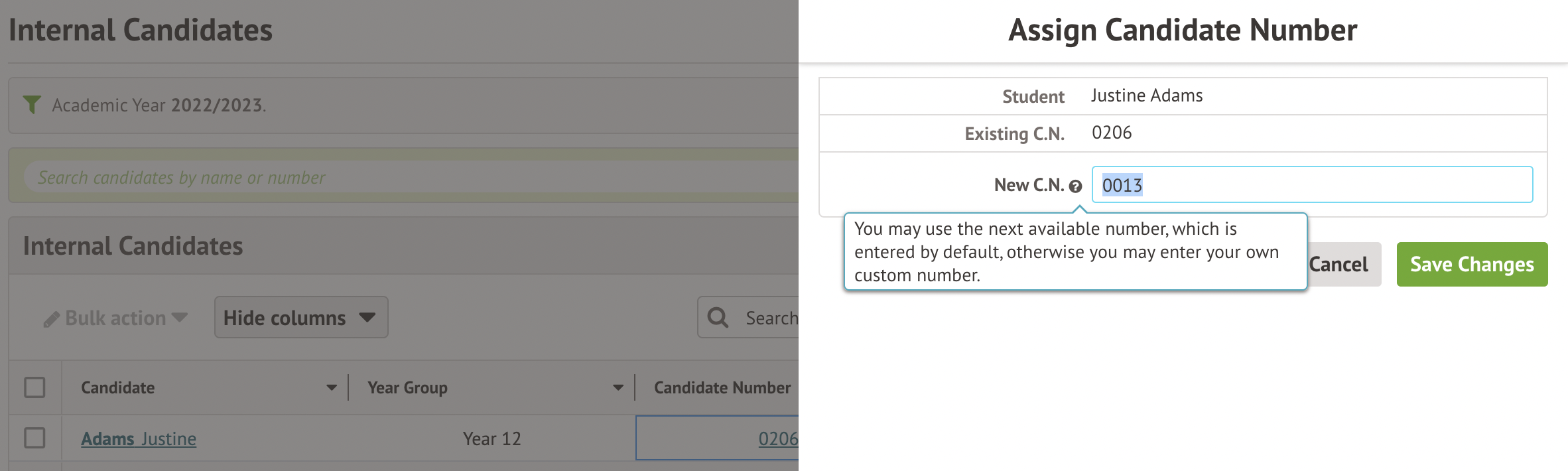Screen dimensions: 1568x471
Task: Click the green Save Changes button
Action: pos(1471,264)
